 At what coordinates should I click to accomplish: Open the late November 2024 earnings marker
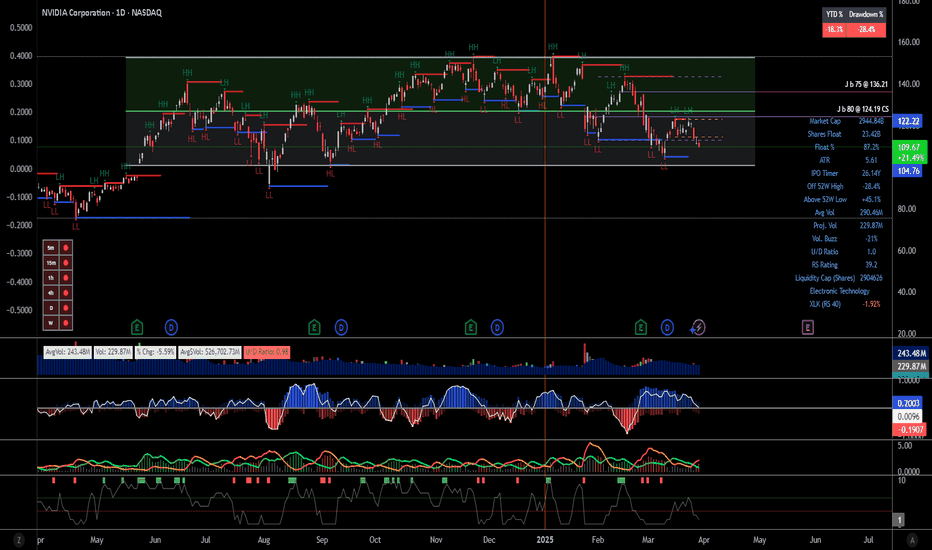point(471,327)
